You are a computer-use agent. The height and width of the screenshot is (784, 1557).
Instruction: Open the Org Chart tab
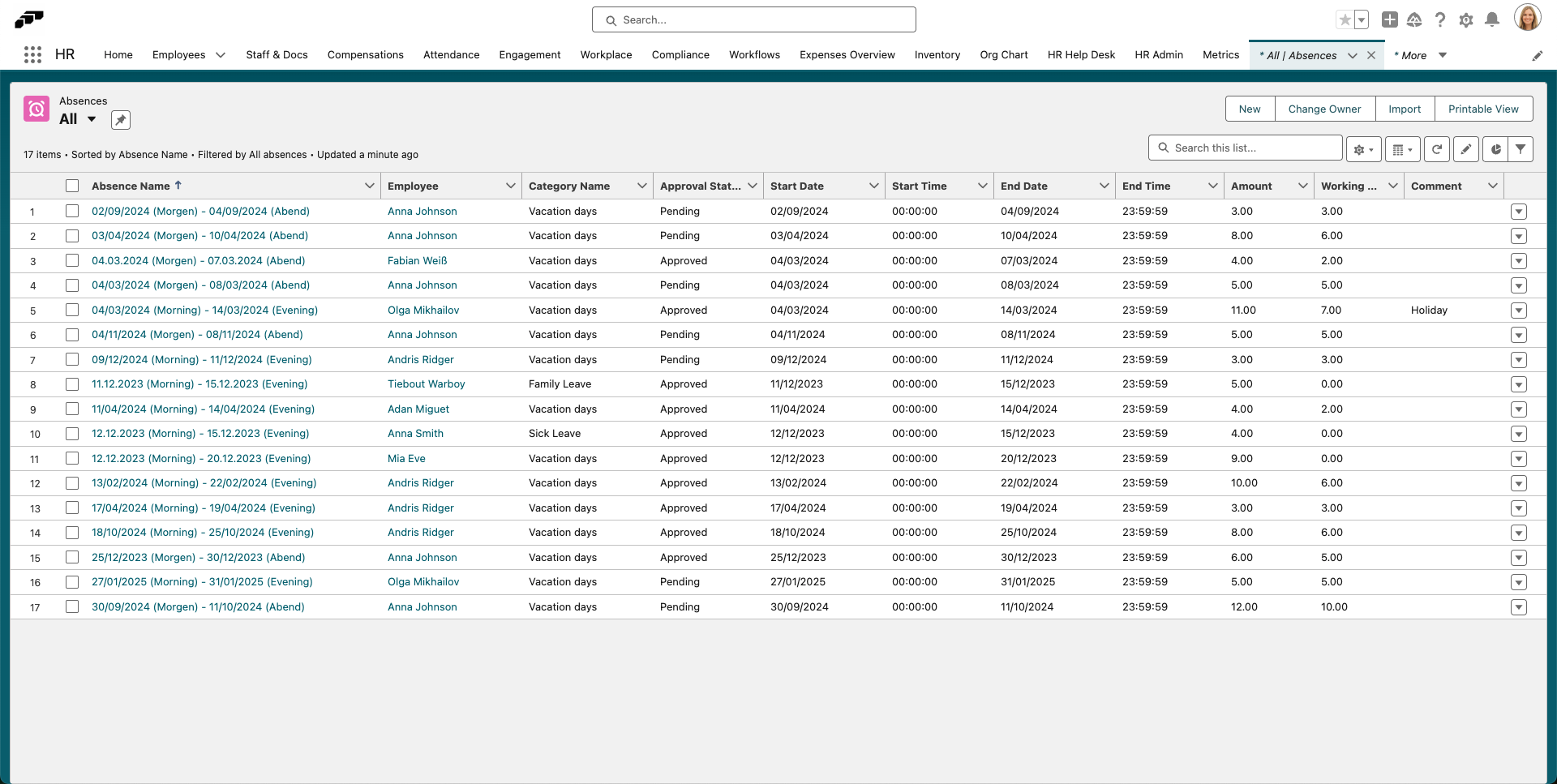coord(1004,54)
